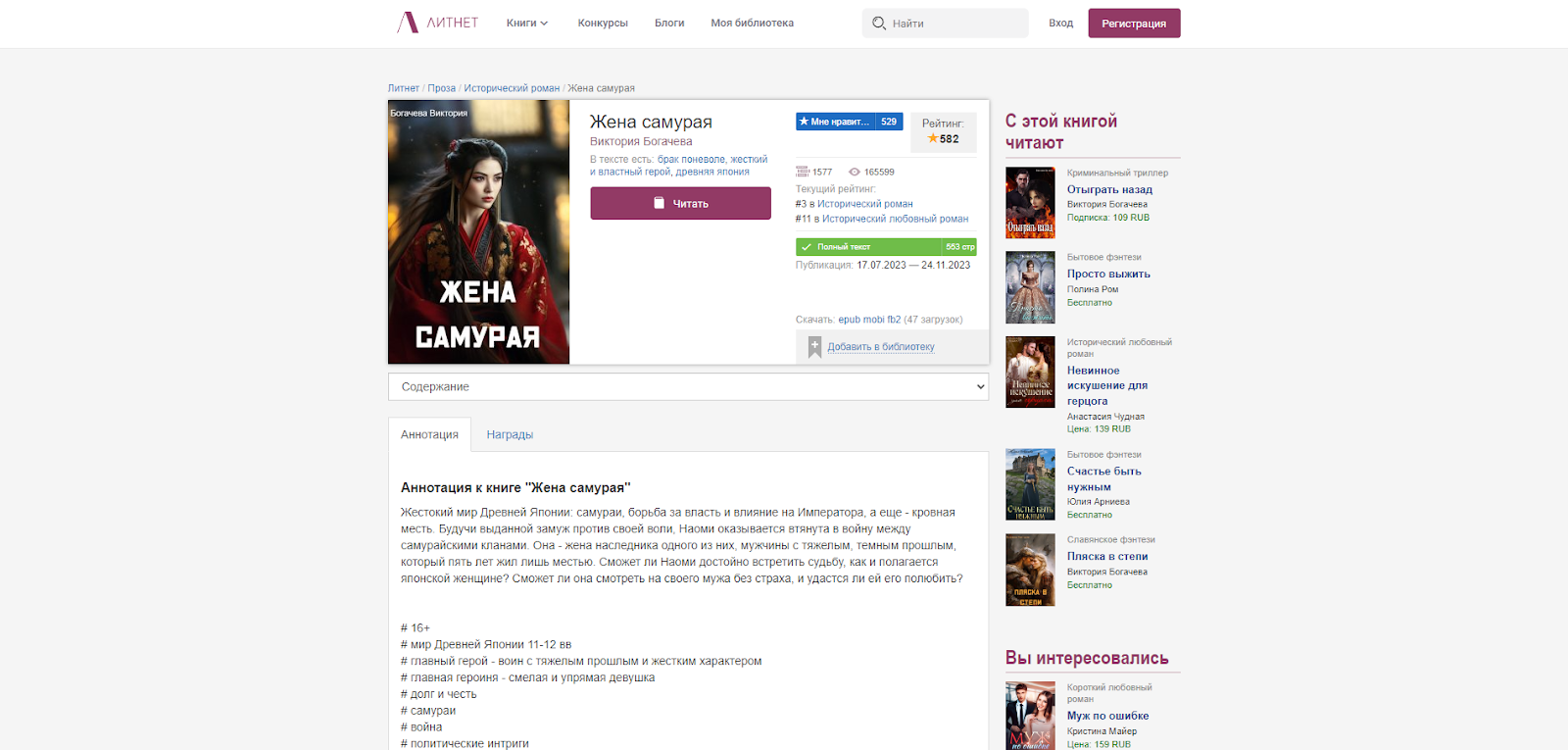This screenshot has width=1568, height=750.
Task: Open the Содержание contents dropdown
Action: pos(688,386)
